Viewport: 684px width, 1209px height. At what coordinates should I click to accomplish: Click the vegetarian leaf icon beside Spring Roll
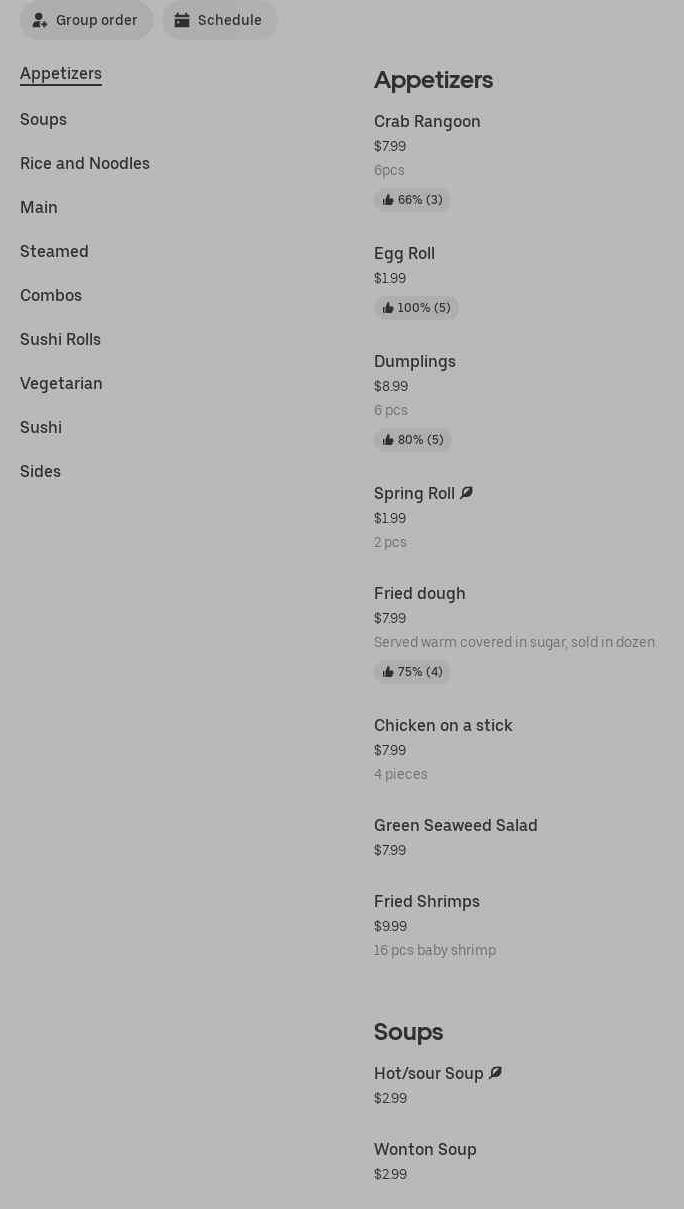click(x=467, y=493)
